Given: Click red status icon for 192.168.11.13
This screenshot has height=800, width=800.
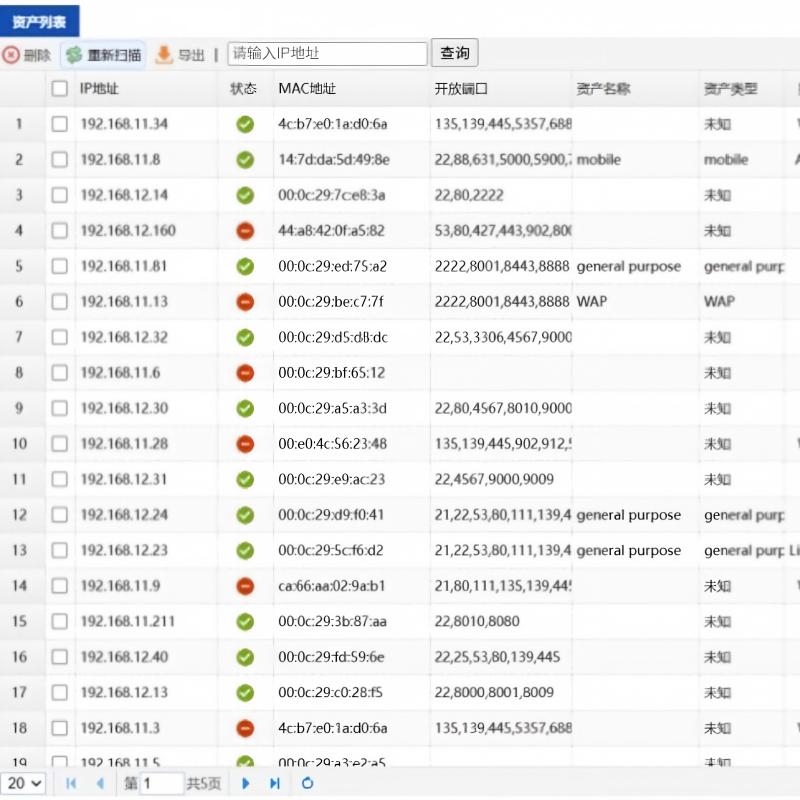Looking at the screenshot, I should [x=245, y=302].
